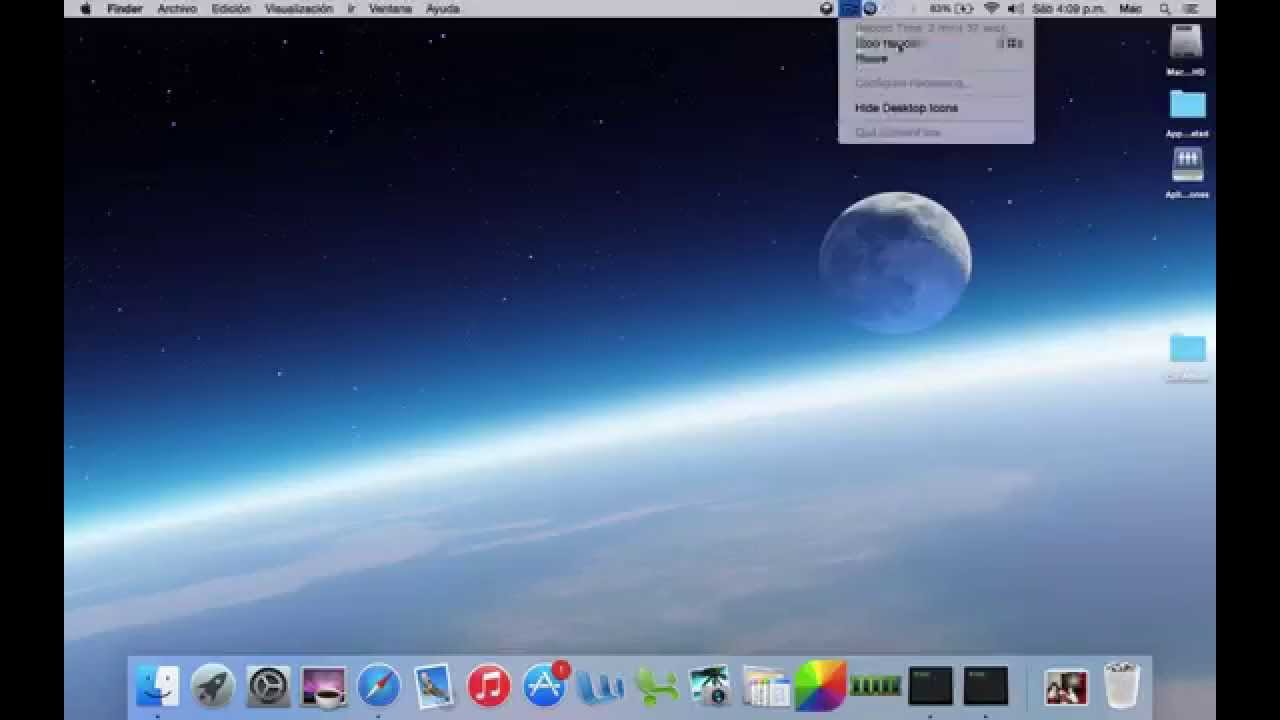The height and width of the screenshot is (720, 1280).
Task: Open the Ayuda menu
Action: (x=443, y=8)
